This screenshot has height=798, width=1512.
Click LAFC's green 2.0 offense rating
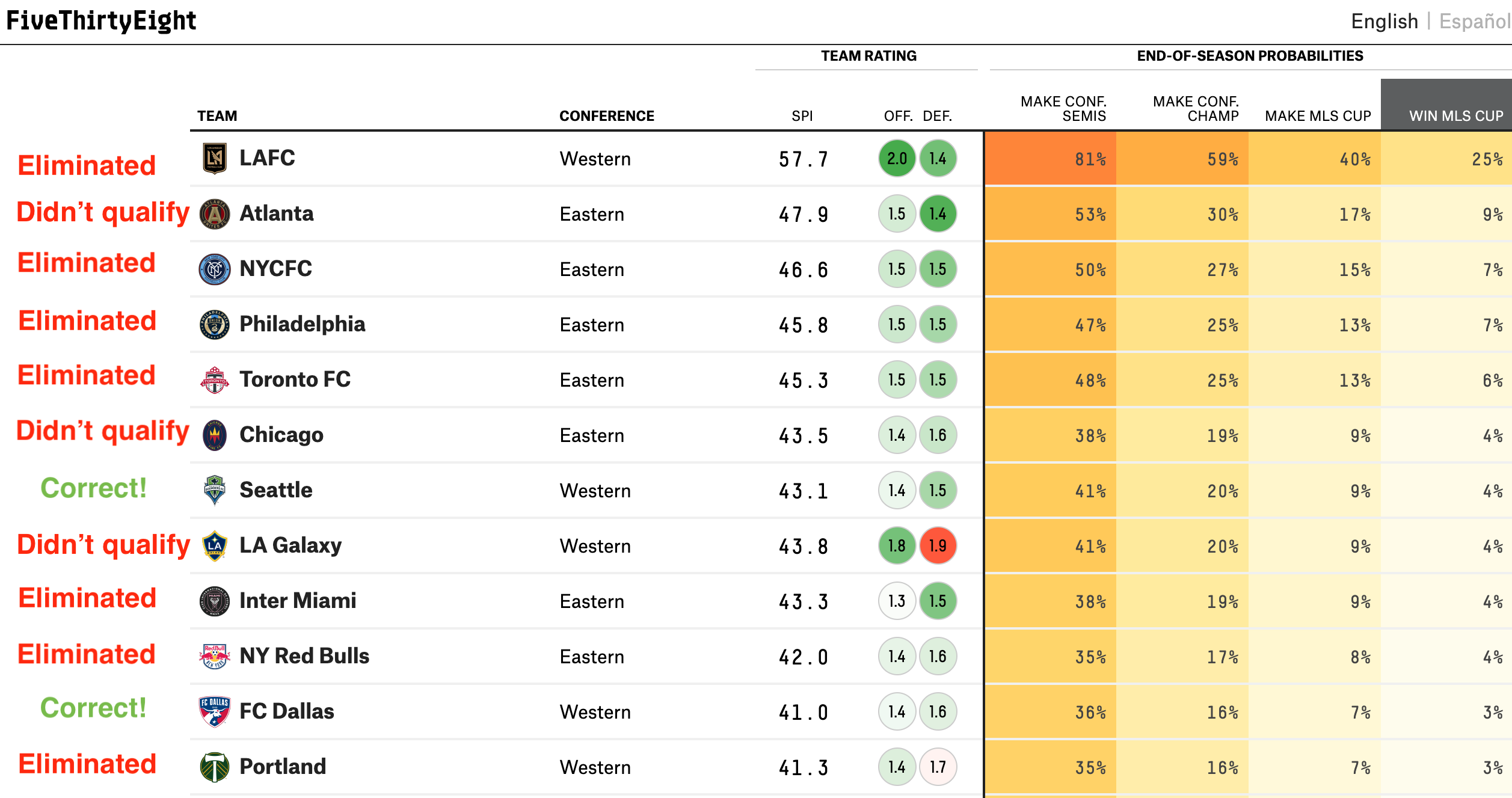tap(897, 159)
